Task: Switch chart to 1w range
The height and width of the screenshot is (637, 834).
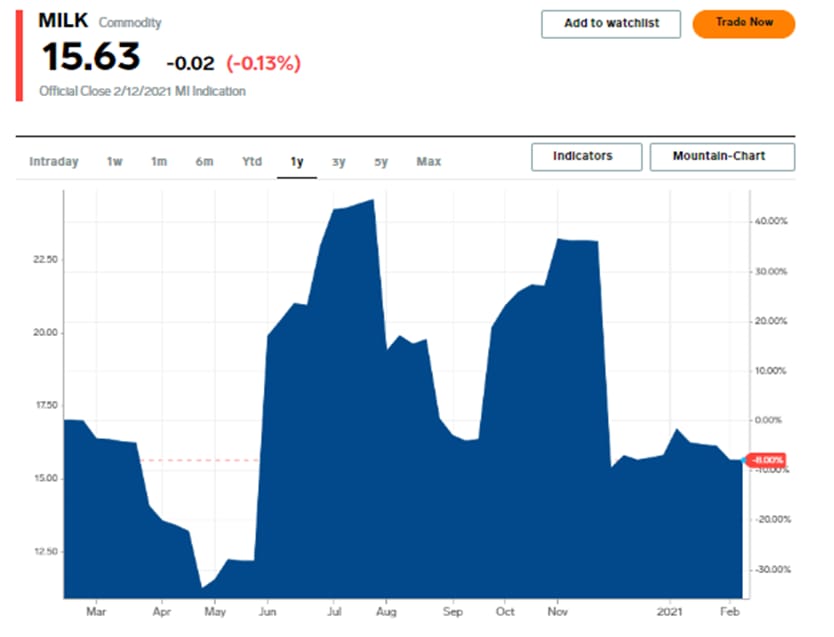Action: pyautogui.click(x=115, y=162)
